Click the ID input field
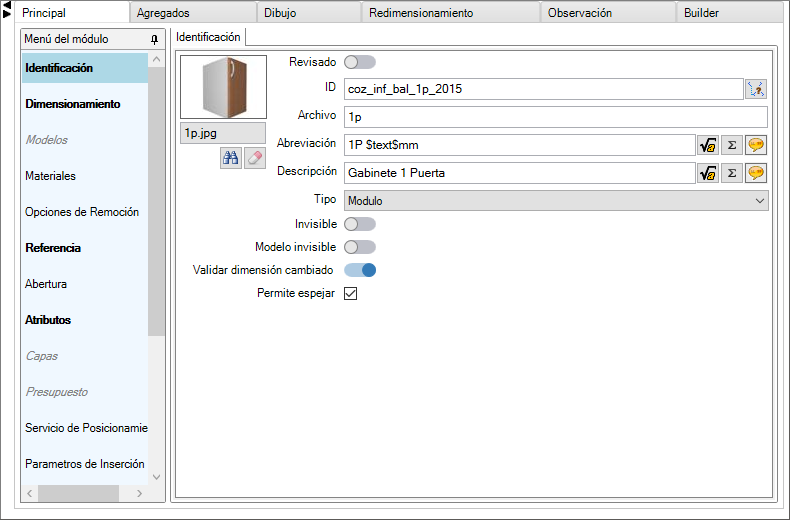Image resolution: width=806 pixels, height=527 pixels. (x=543, y=89)
